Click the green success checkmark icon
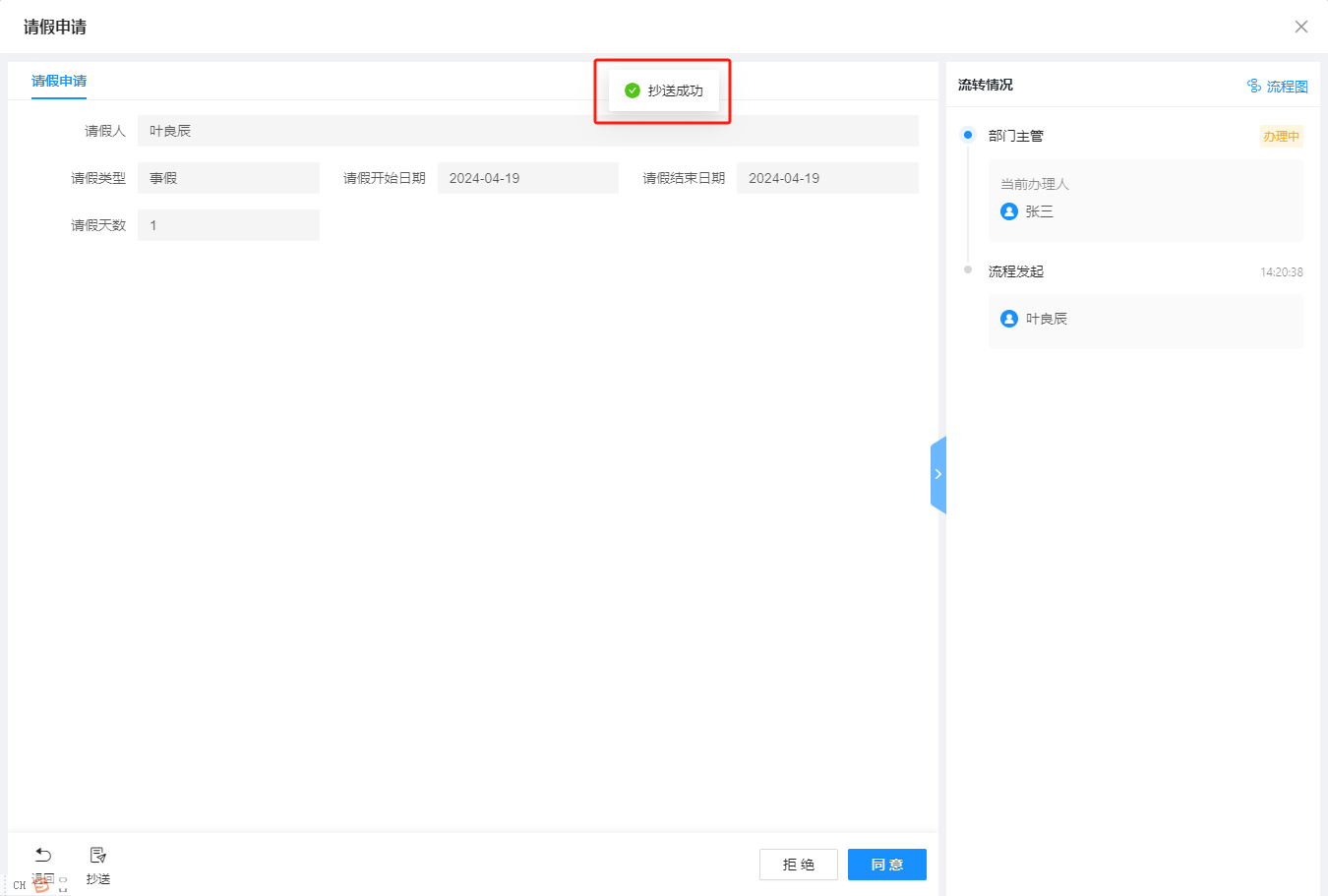This screenshot has width=1328, height=896. 633,90
